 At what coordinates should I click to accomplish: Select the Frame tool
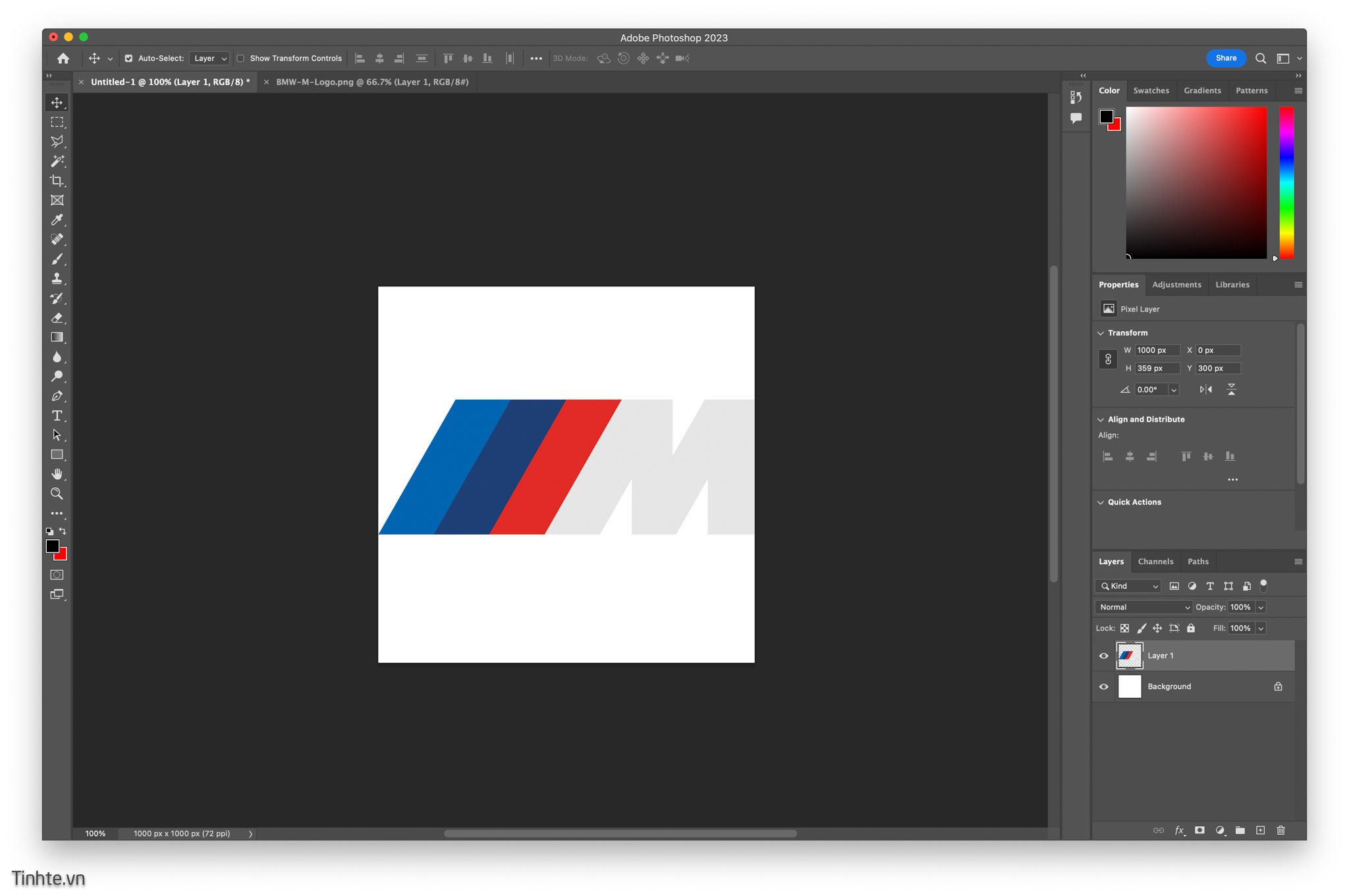pyautogui.click(x=57, y=200)
